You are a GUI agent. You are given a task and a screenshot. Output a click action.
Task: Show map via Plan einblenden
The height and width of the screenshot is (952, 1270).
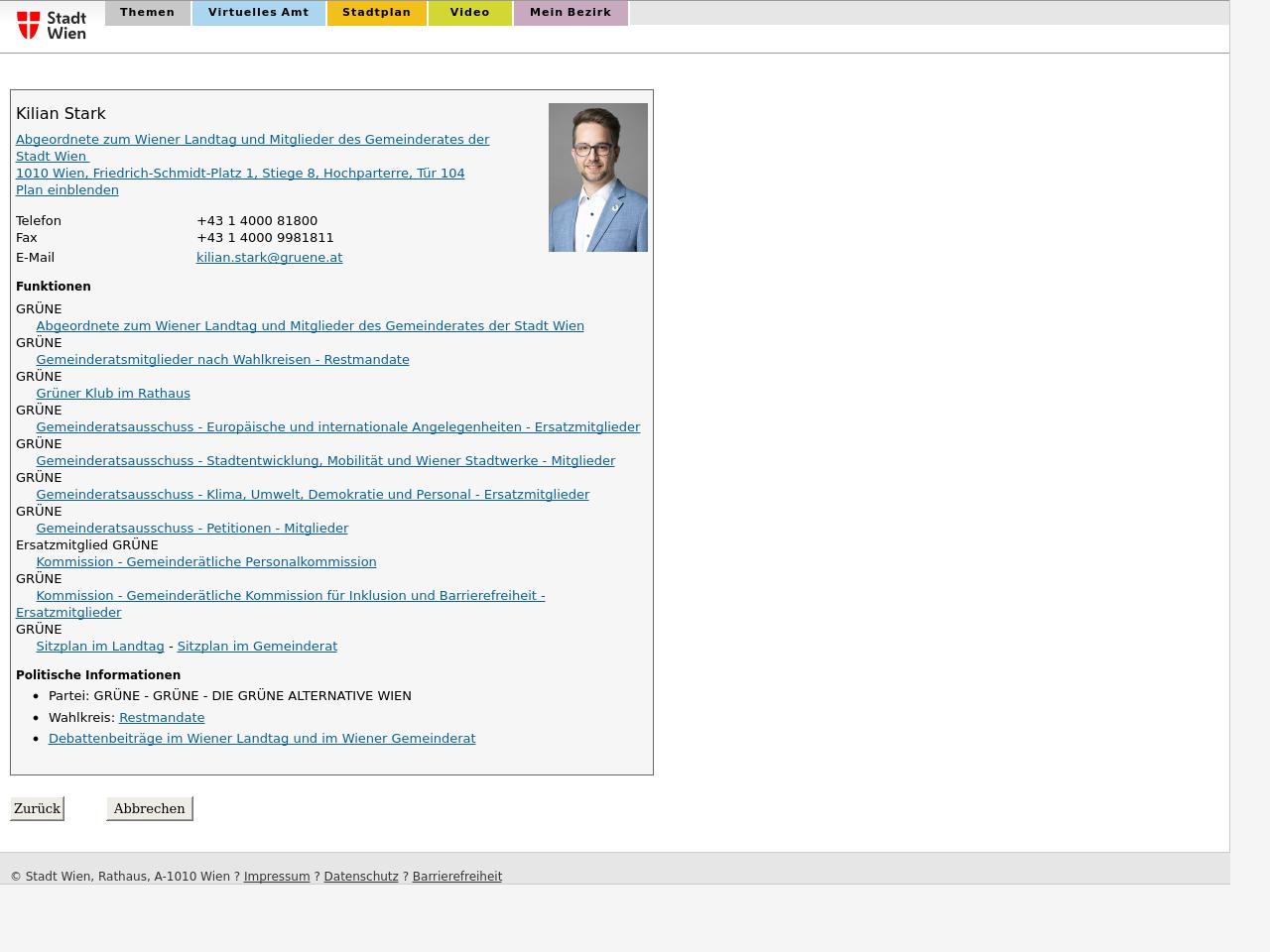(x=66, y=190)
